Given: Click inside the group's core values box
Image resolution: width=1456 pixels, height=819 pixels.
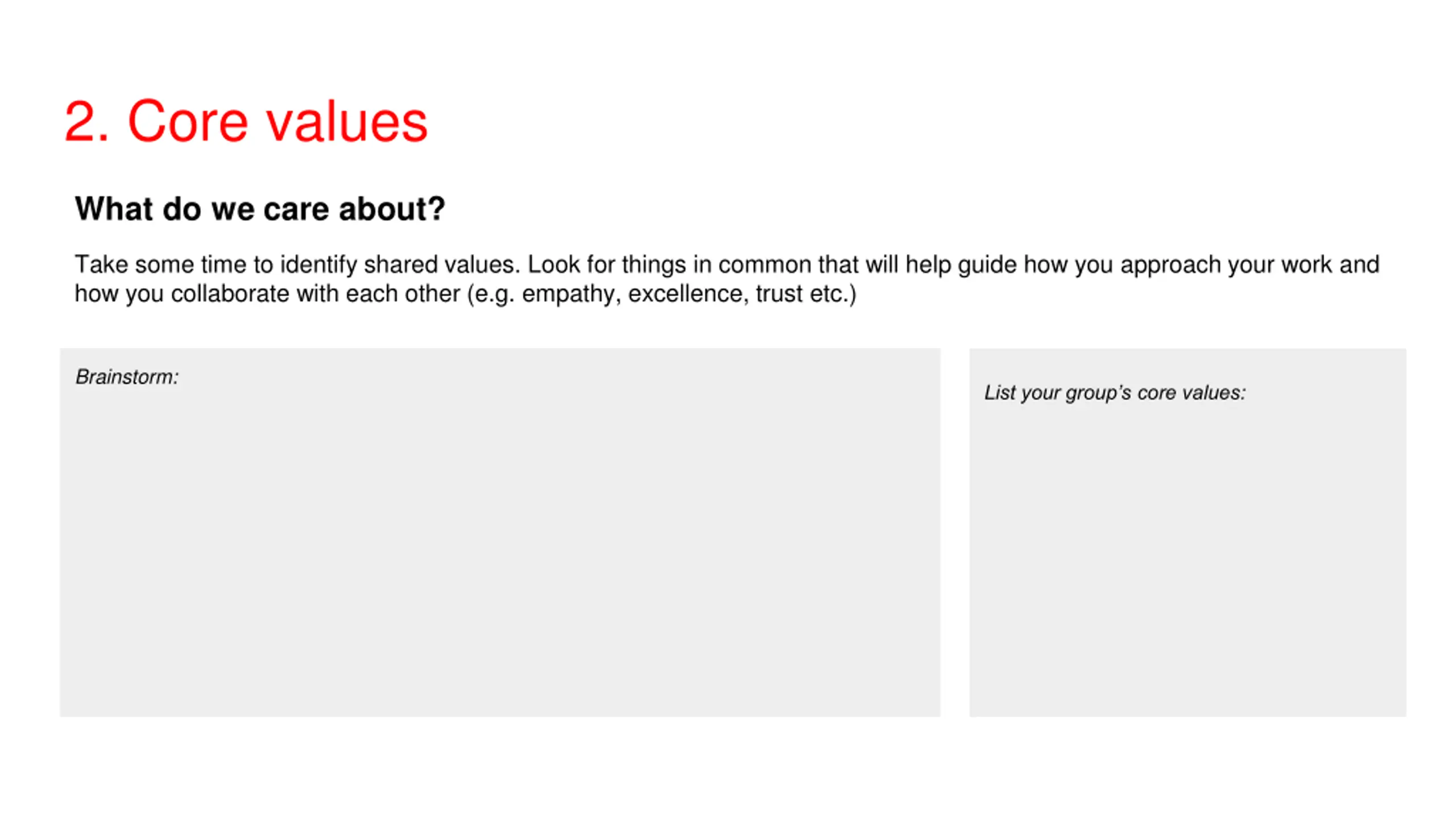Looking at the screenshot, I should (x=1187, y=557).
